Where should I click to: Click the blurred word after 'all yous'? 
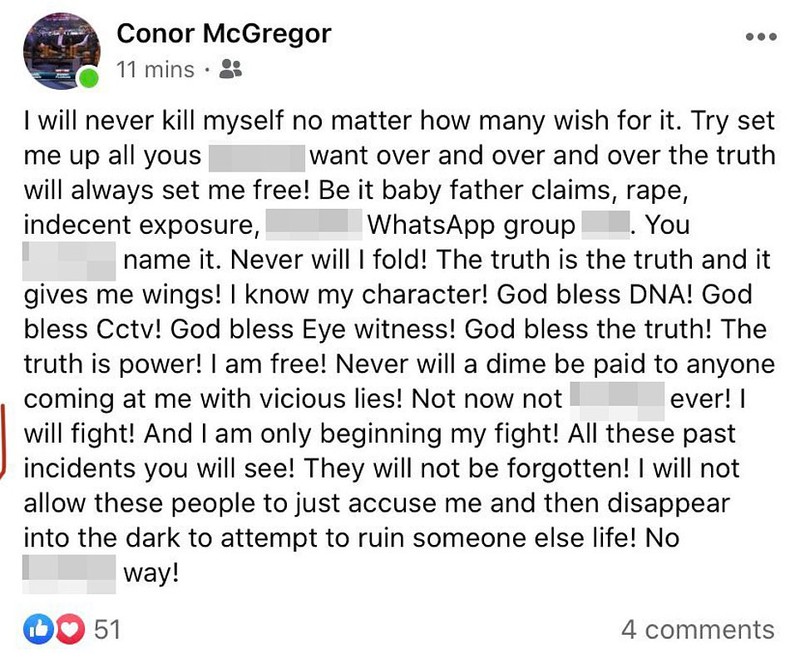[257, 158]
